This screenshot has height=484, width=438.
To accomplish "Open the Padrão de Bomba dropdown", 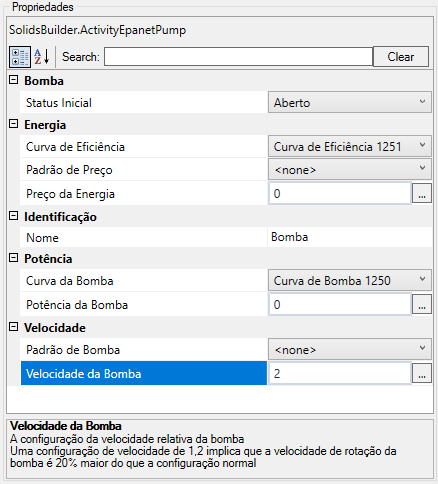I will (350, 350).
